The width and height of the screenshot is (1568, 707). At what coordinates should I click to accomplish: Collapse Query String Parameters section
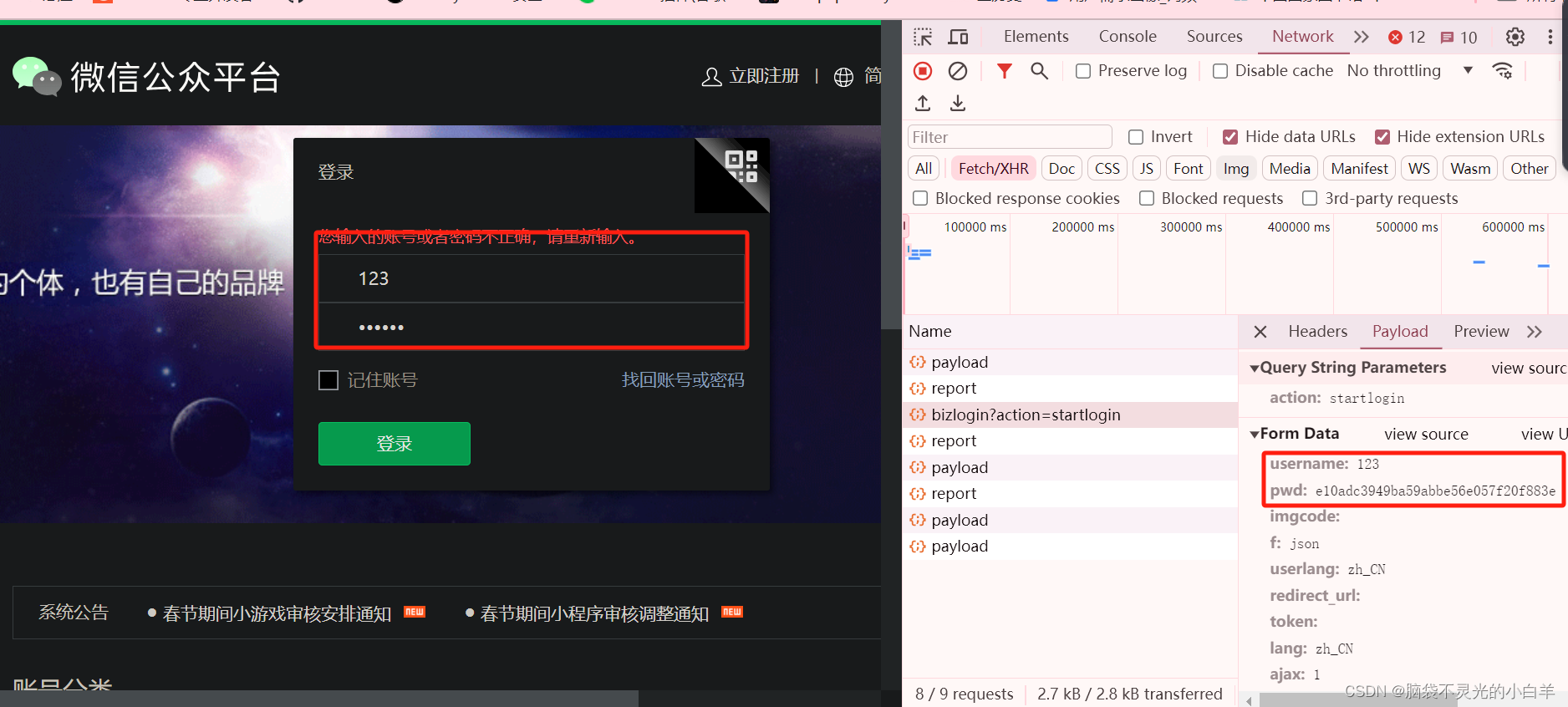tap(1255, 368)
